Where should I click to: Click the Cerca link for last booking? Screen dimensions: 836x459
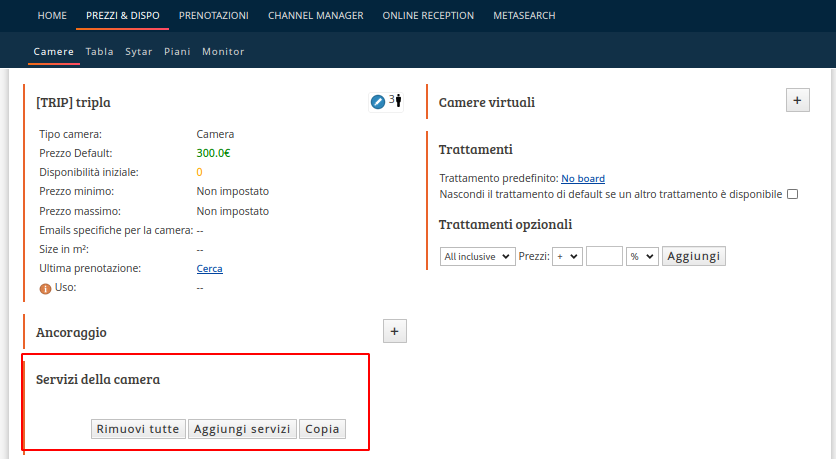pyautogui.click(x=210, y=269)
